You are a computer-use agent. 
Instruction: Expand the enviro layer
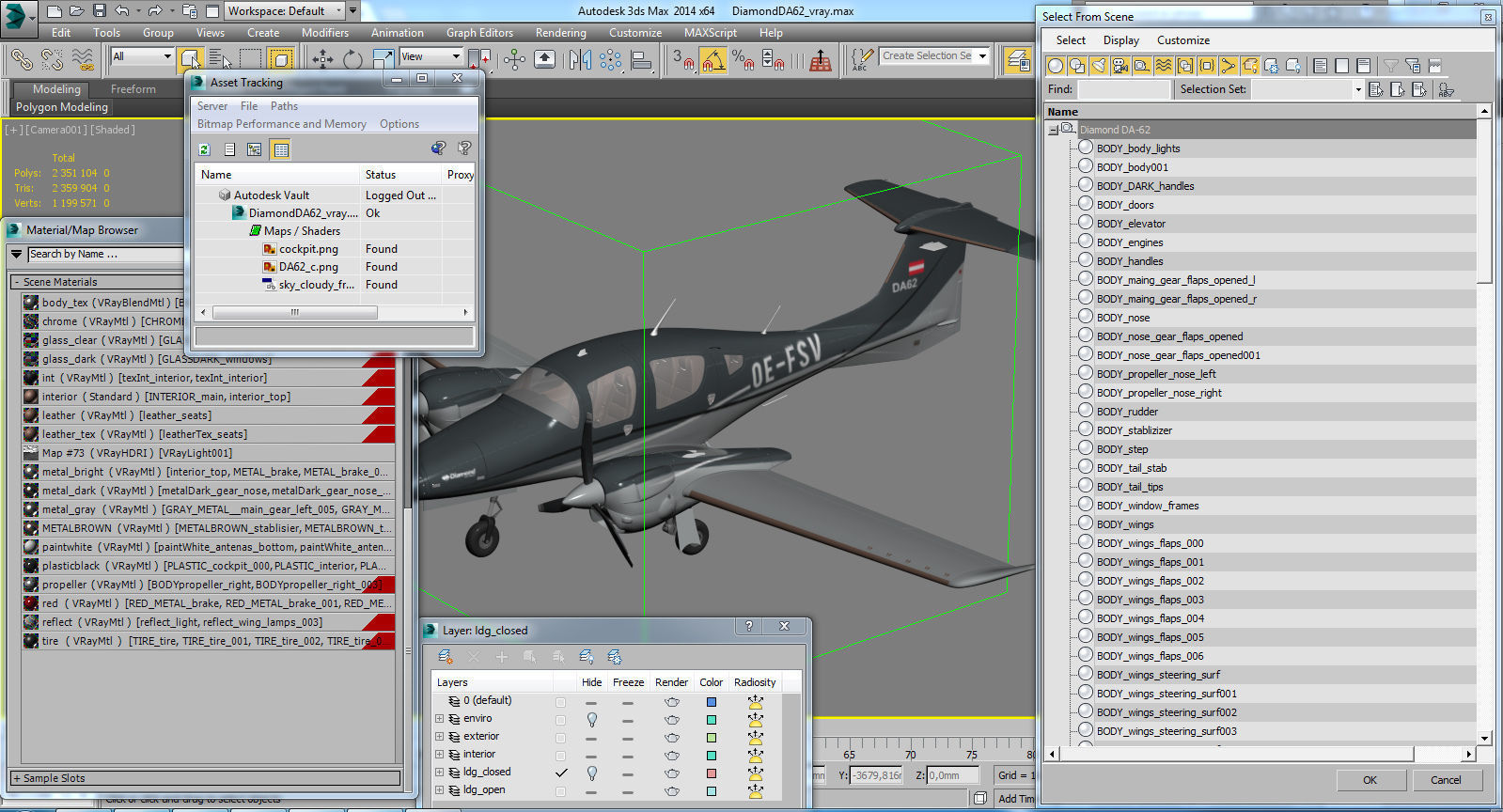(x=439, y=718)
